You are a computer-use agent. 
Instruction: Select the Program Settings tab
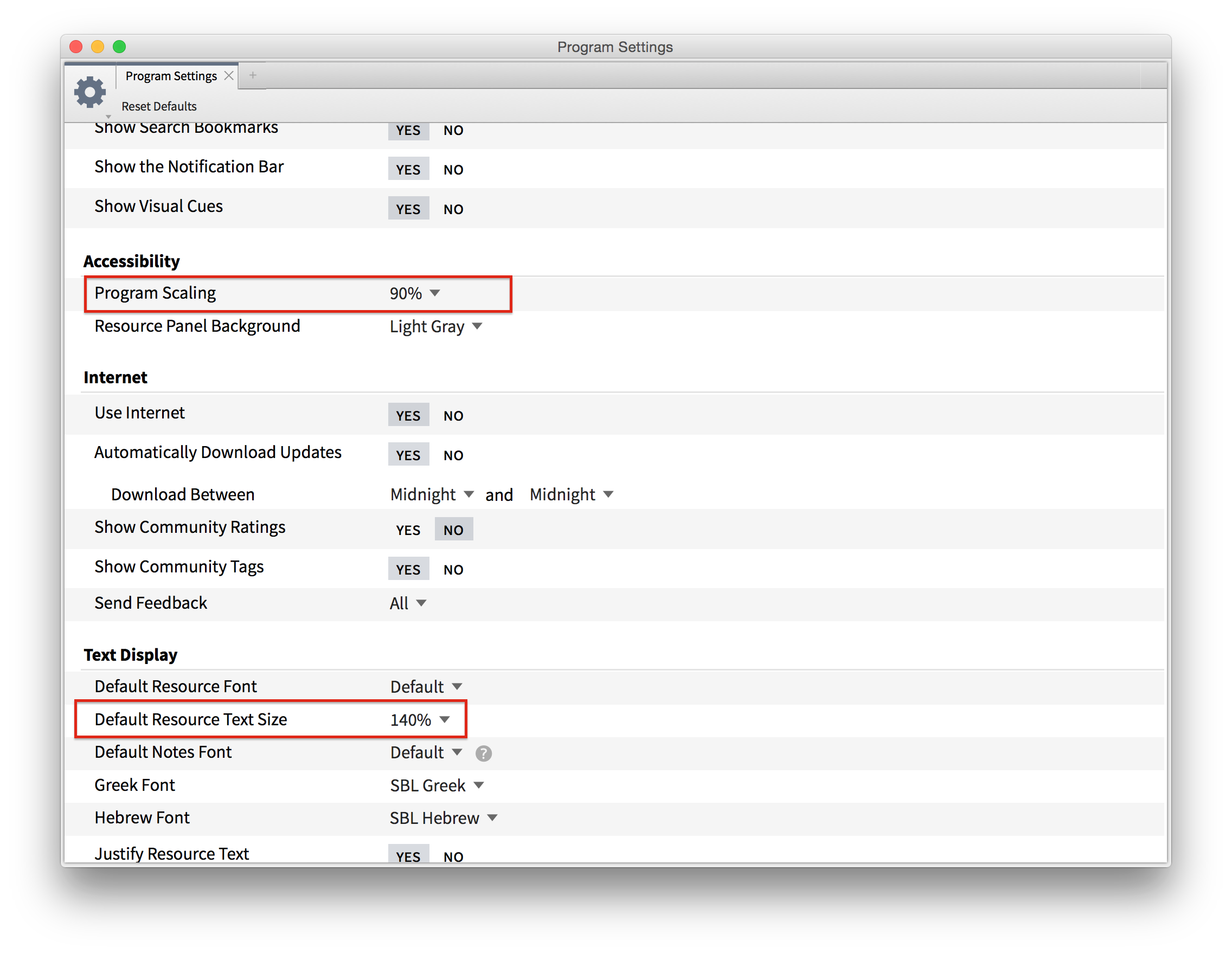pyautogui.click(x=171, y=76)
